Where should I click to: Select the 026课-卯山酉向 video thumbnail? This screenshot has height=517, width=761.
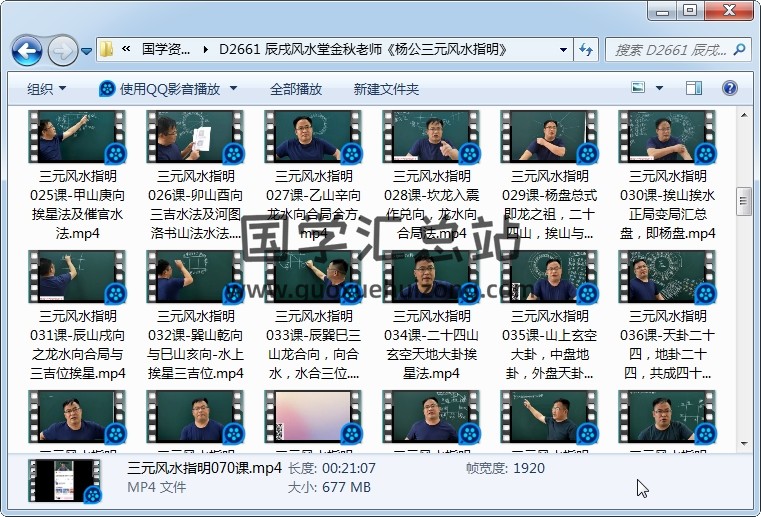pyautogui.click(x=196, y=137)
